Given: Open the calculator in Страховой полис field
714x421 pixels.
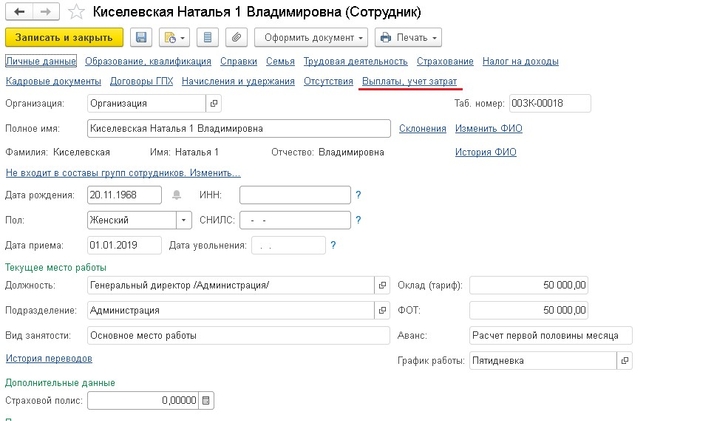Looking at the screenshot, I should (x=207, y=401).
